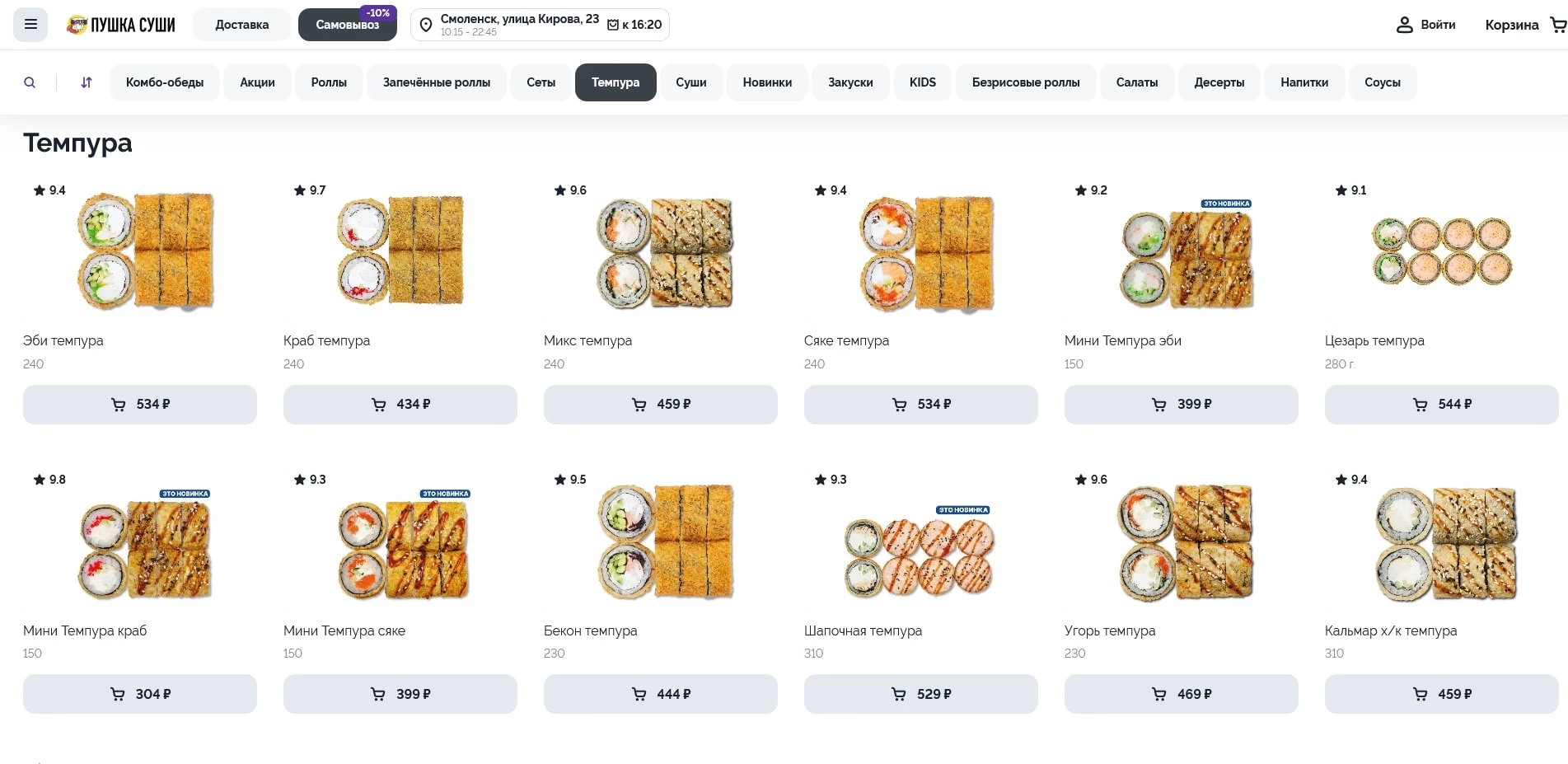
Task: Open the Десерты category tab
Action: click(1219, 82)
